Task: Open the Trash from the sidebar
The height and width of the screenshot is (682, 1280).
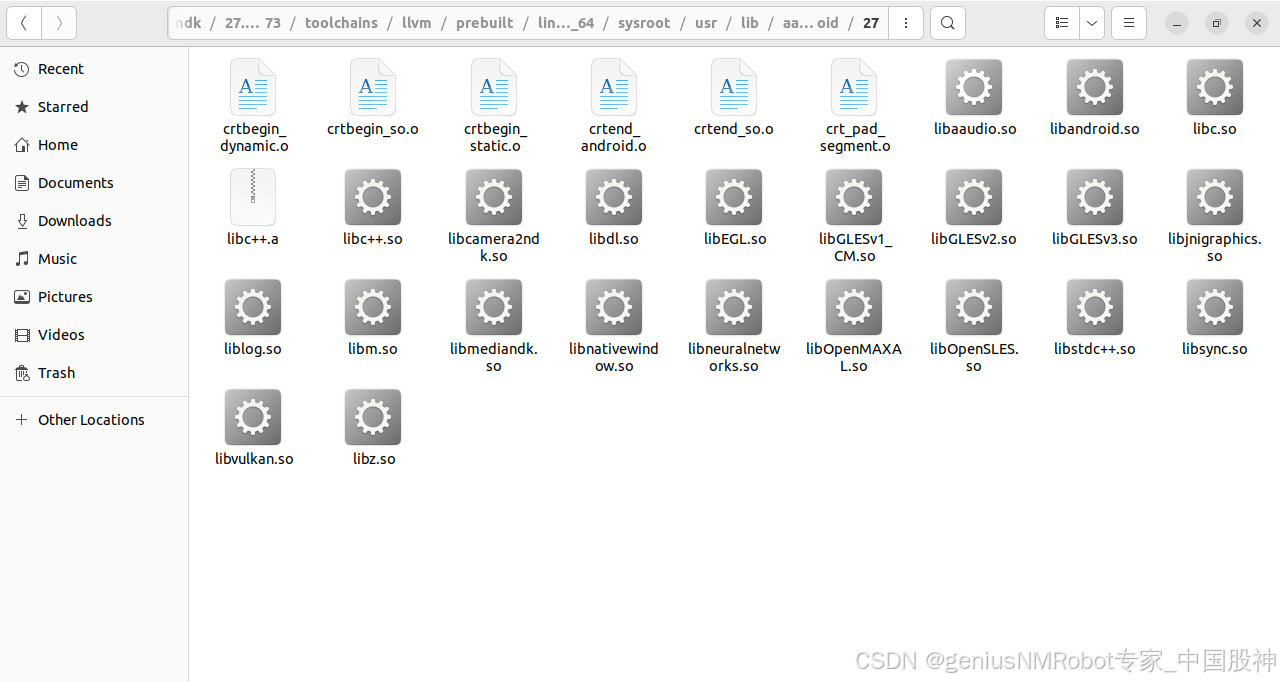Action: tap(57, 372)
